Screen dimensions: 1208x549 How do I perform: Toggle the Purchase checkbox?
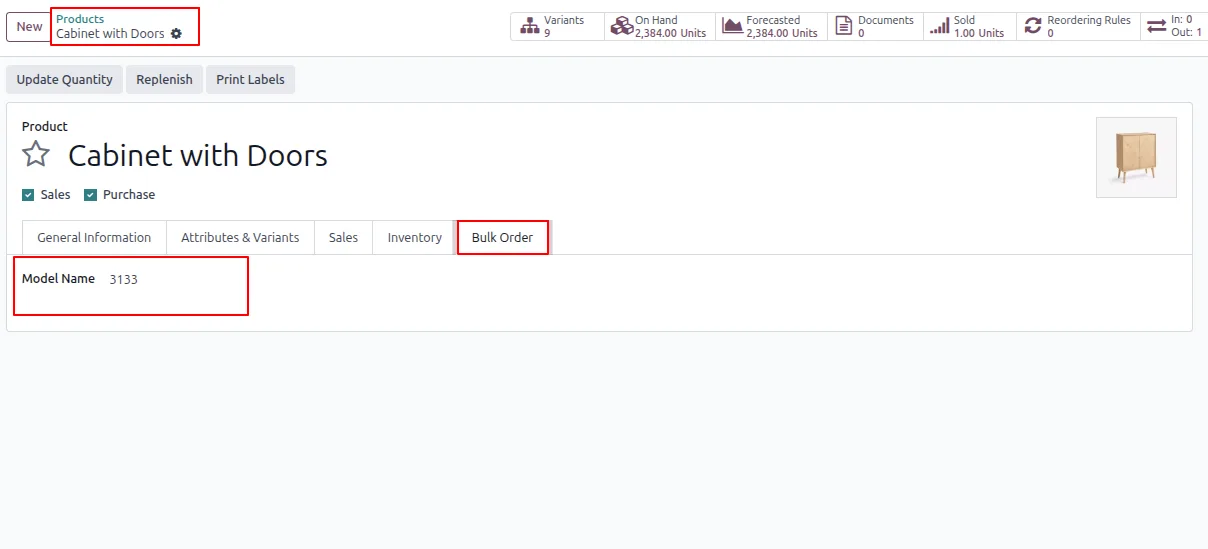(90, 195)
